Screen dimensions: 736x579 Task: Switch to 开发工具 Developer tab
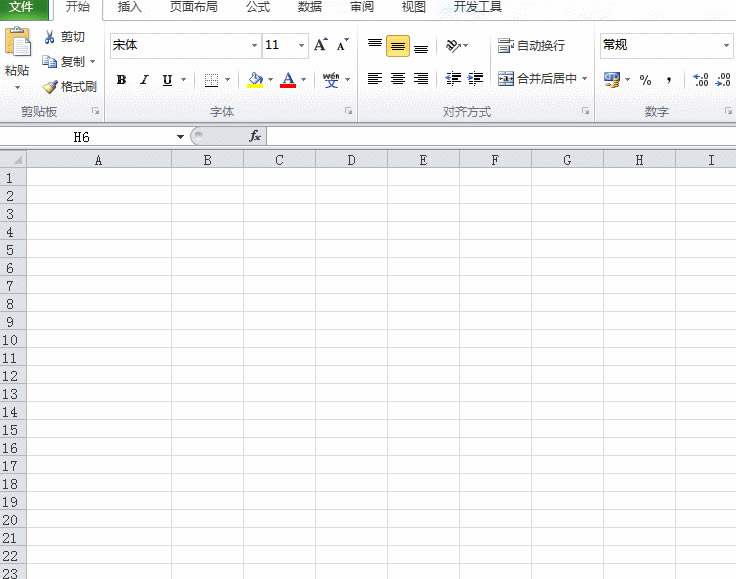coord(478,7)
